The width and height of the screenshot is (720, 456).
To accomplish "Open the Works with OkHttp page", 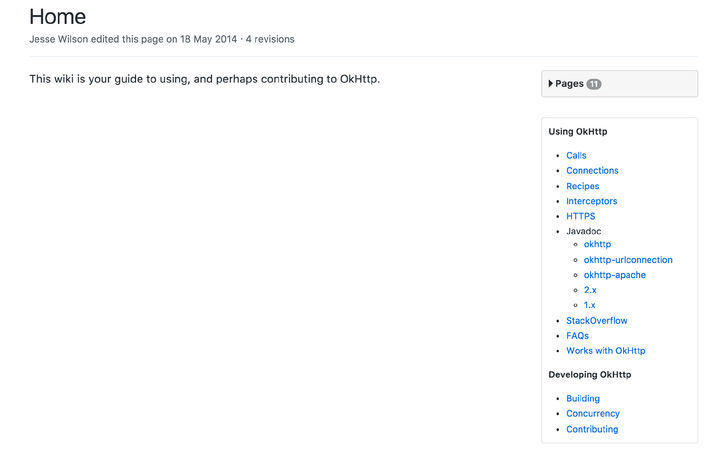I will tap(605, 351).
